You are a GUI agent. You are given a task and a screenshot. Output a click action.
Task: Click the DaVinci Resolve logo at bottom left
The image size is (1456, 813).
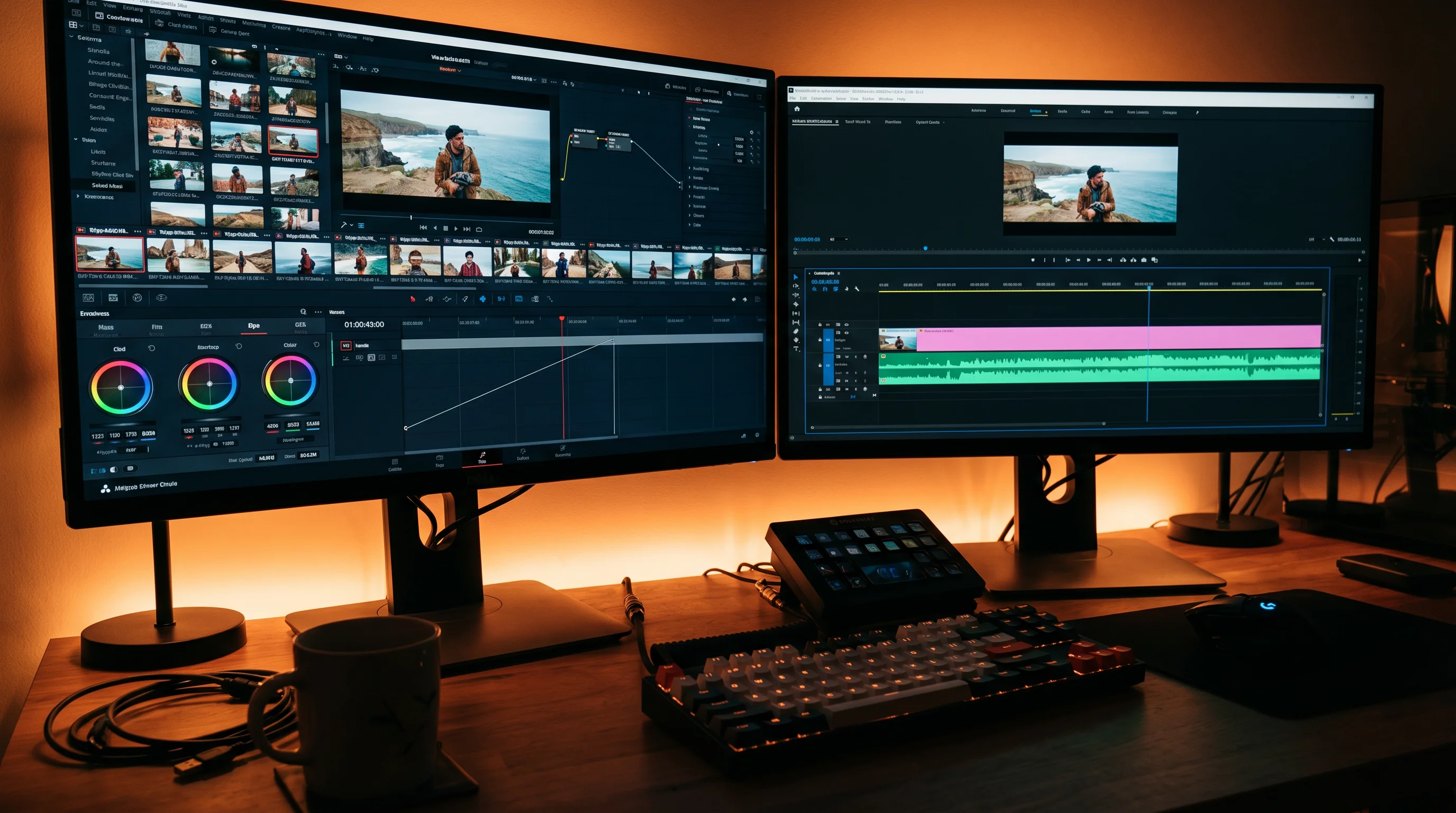pos(105,489)
